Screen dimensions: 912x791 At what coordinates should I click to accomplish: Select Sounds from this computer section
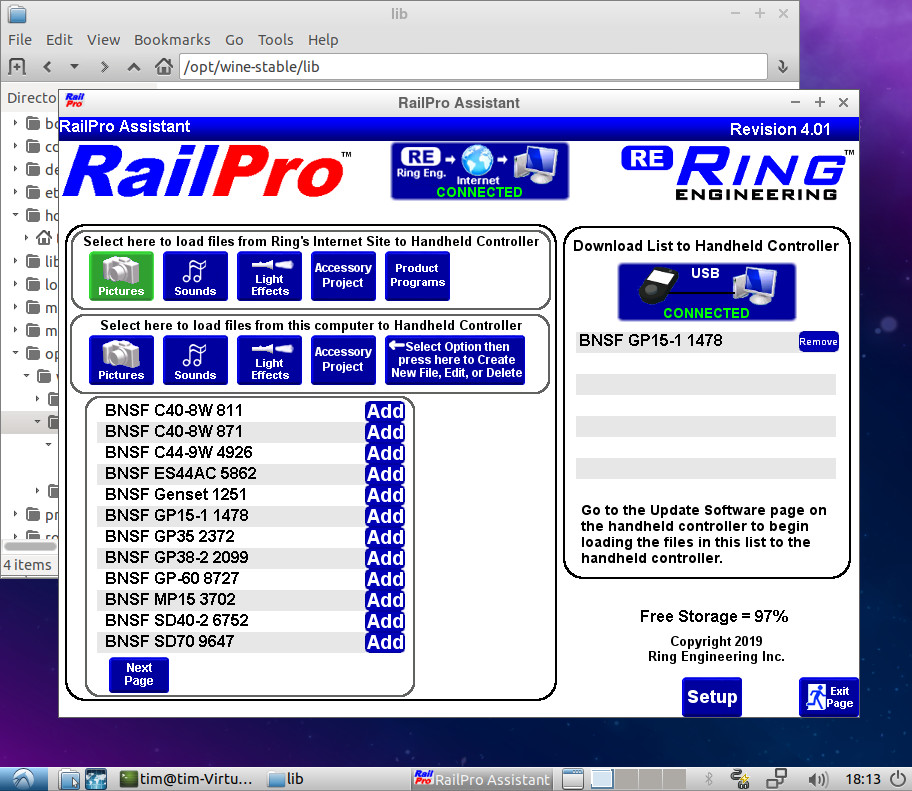pos(195,360)
